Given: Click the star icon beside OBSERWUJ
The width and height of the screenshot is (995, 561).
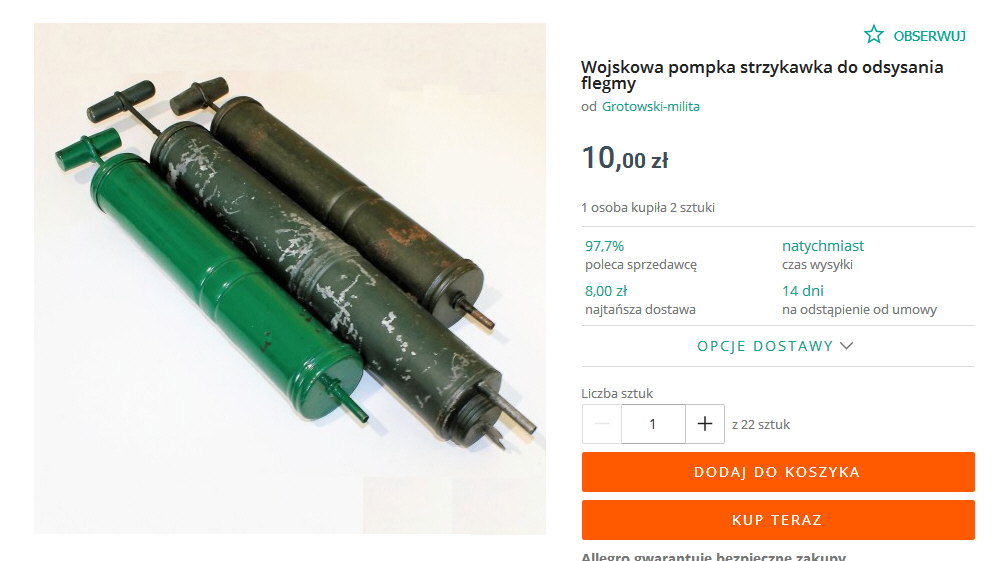Looking at the screenshot, I should pyautogui.click(x=874, y=35).
